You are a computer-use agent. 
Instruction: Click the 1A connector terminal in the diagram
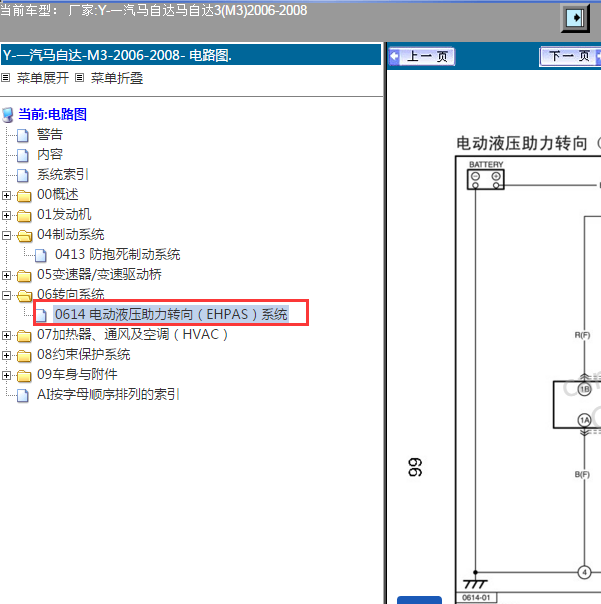tap(584, 420)
